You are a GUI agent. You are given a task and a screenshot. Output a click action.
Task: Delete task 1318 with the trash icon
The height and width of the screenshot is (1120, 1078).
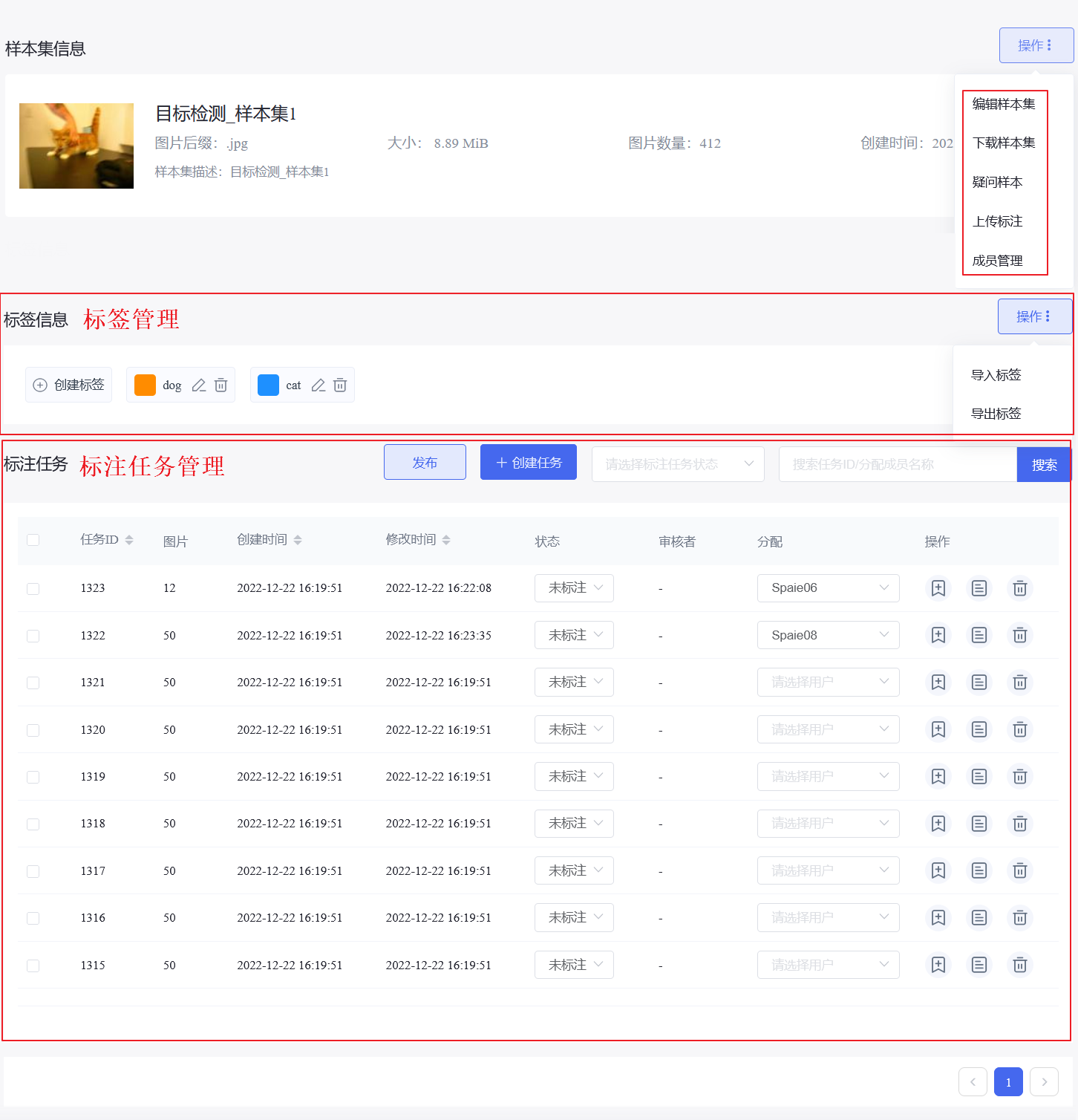tap(1020, 824)
